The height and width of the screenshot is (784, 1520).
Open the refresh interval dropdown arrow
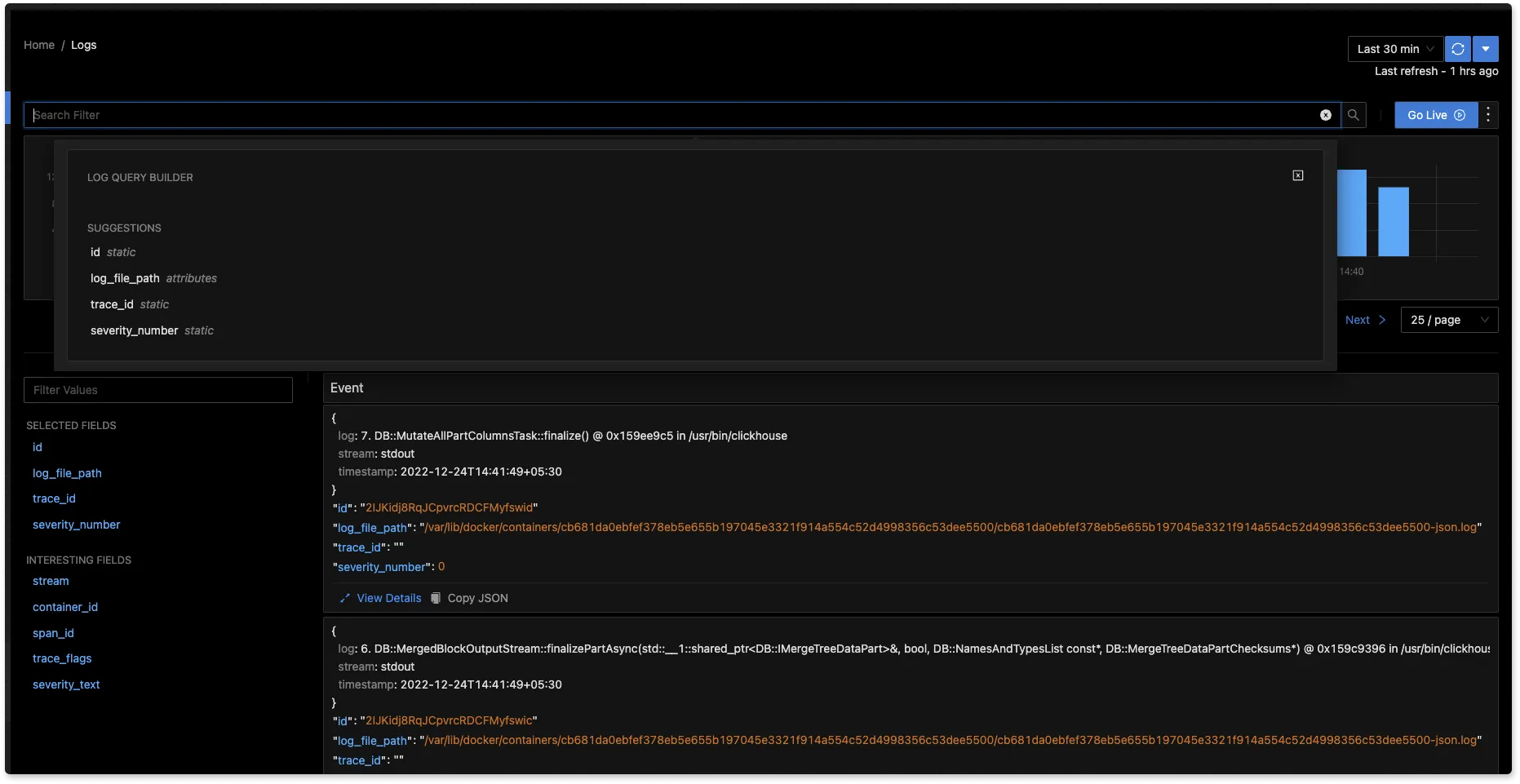tap(1486, 49)
